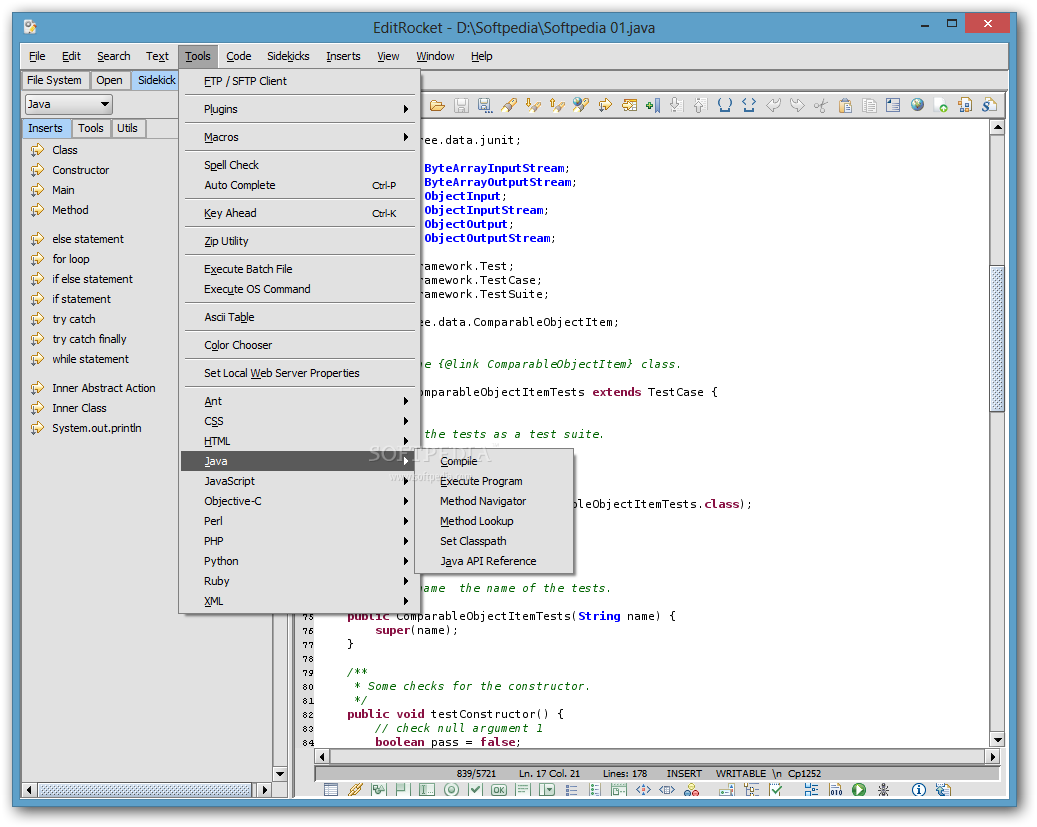This screenshot has width=1037, height=827.
Task: Insert the try catch finally snippet
Action: 89,339
